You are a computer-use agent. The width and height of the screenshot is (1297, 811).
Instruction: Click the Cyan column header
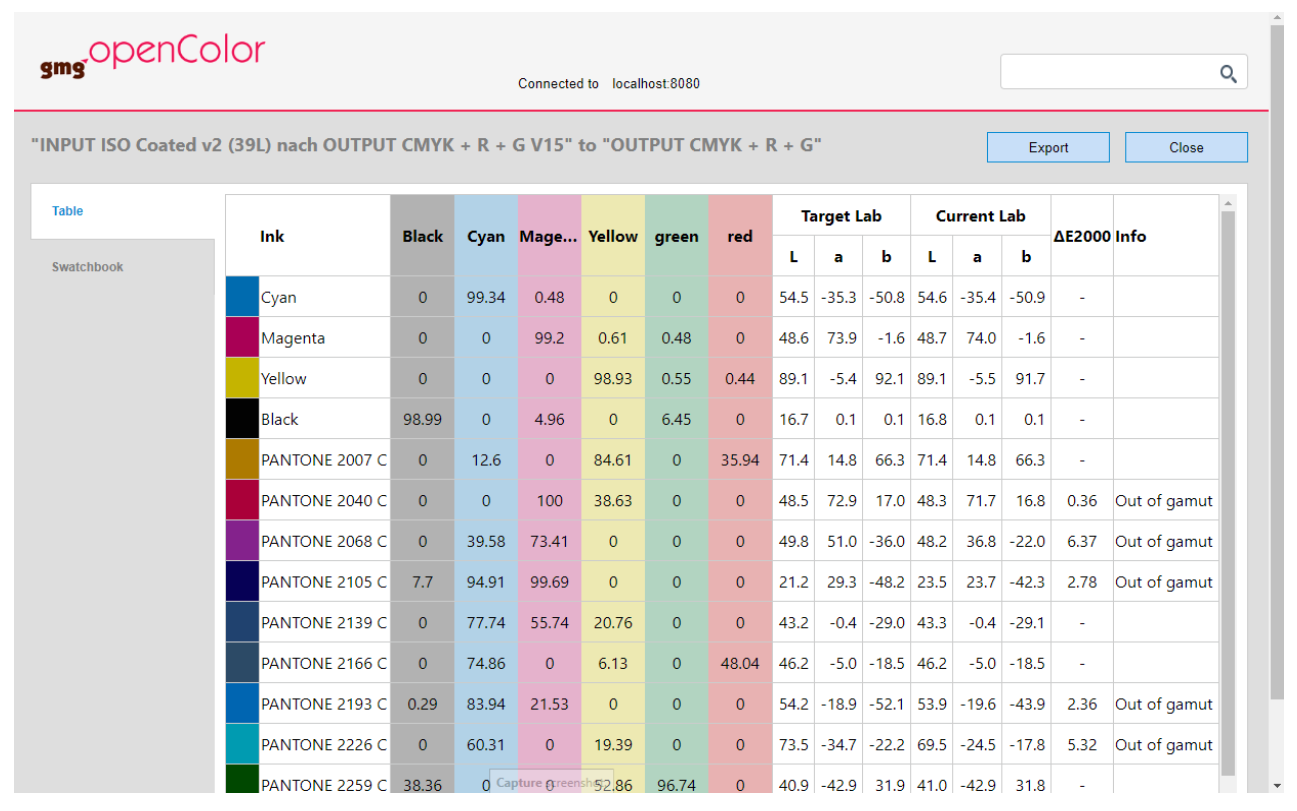(486, 236)
